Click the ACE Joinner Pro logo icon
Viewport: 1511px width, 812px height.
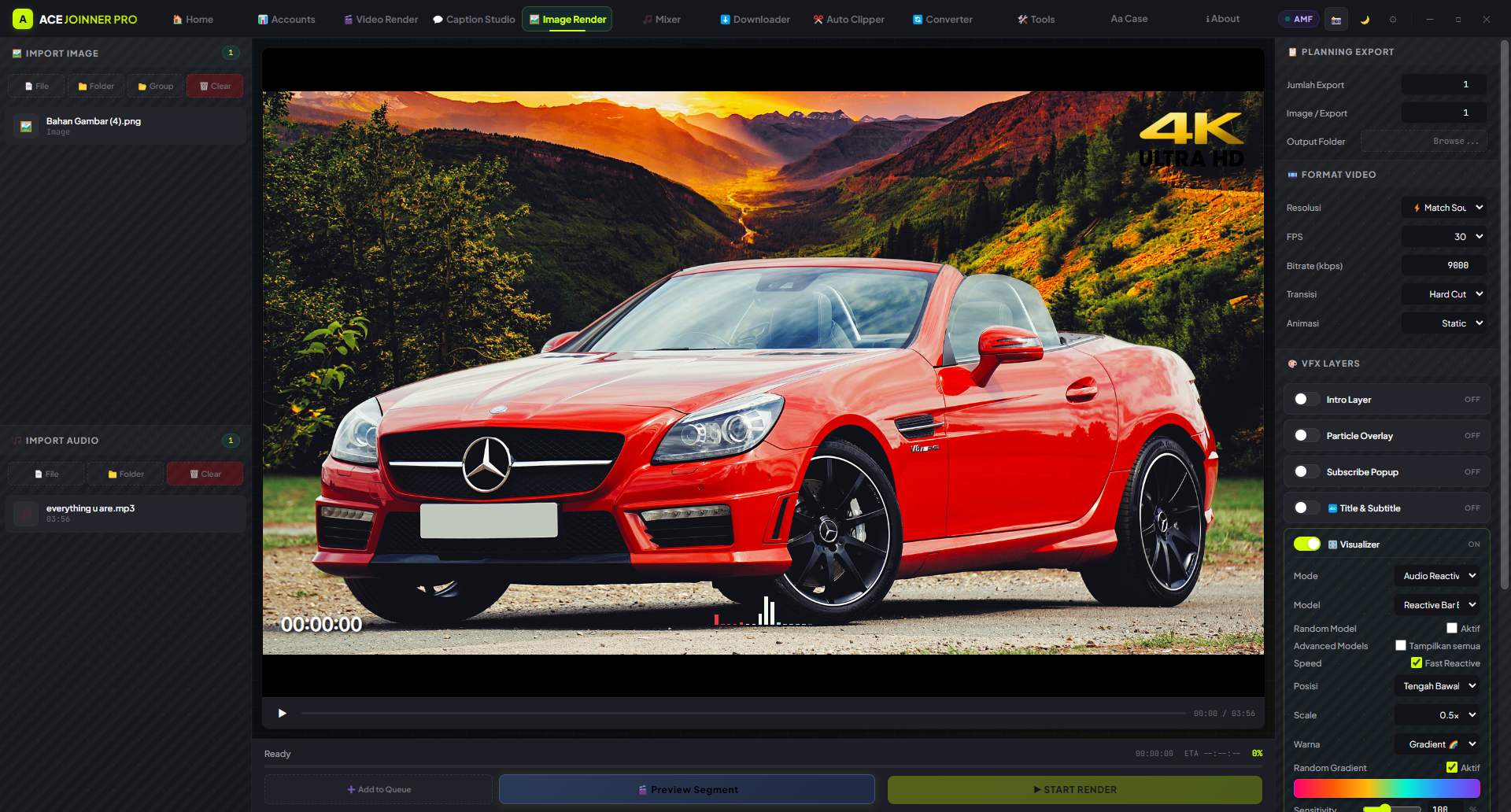23,19
